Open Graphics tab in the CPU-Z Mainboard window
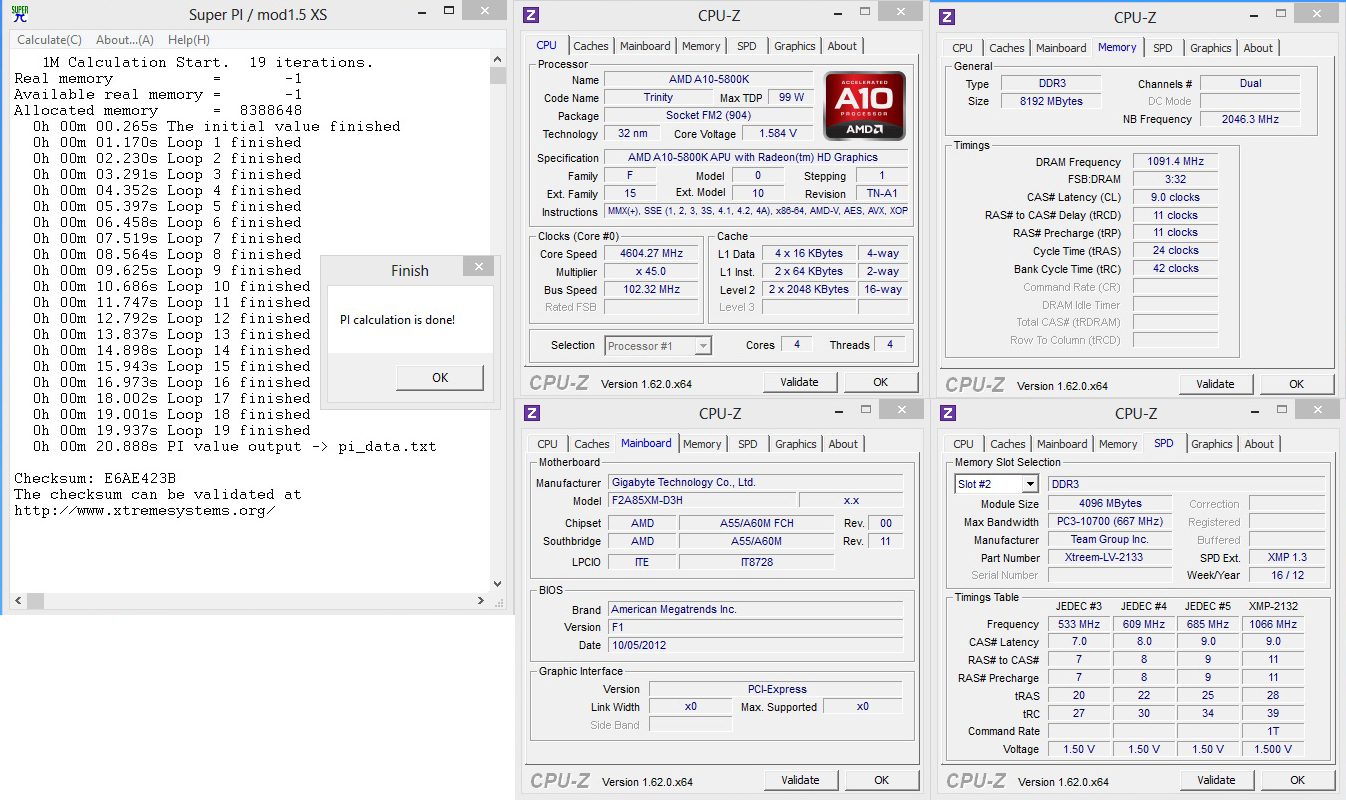 (x=796, y=444)
